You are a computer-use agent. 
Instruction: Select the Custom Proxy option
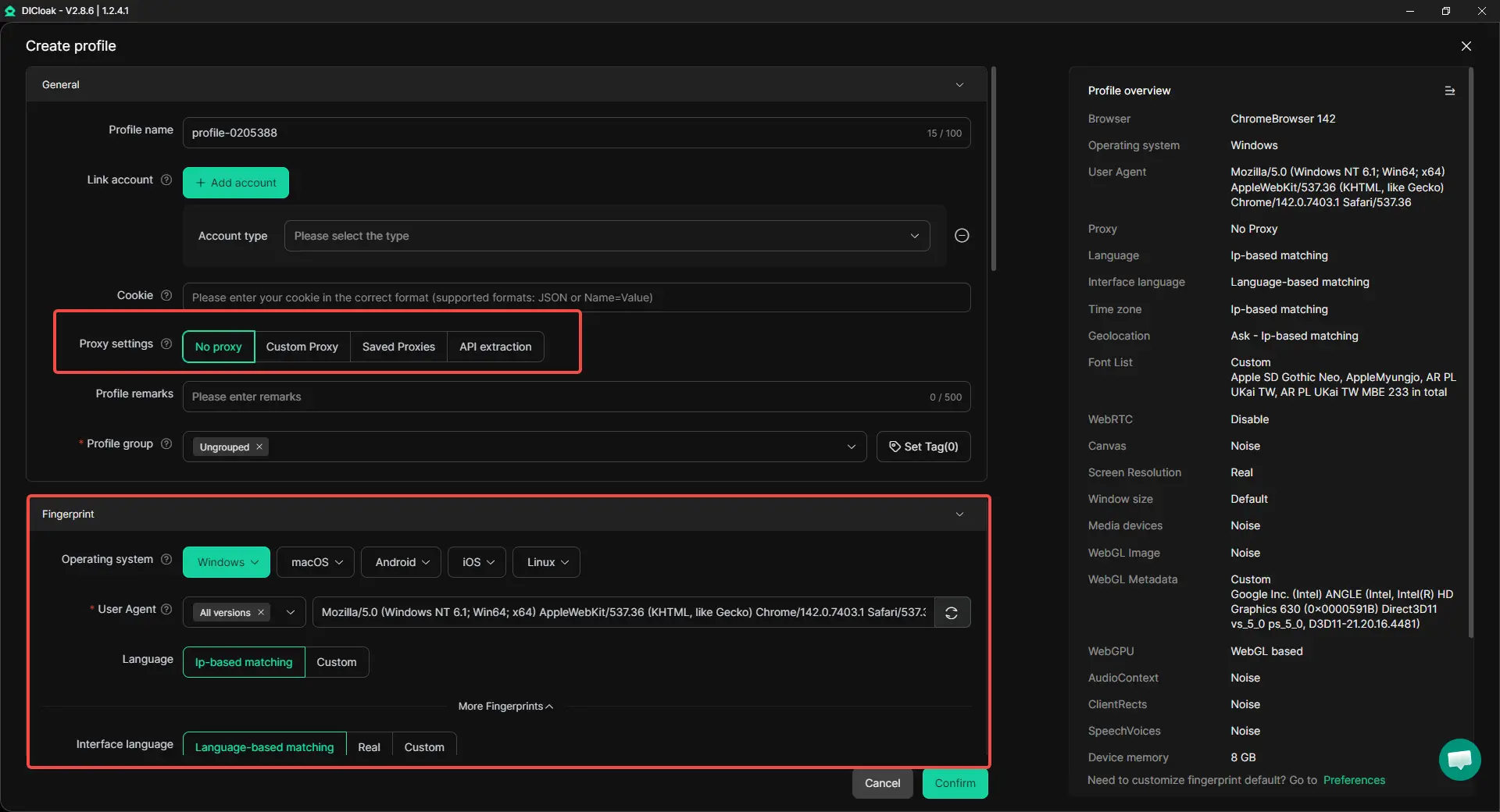[302, 347]
